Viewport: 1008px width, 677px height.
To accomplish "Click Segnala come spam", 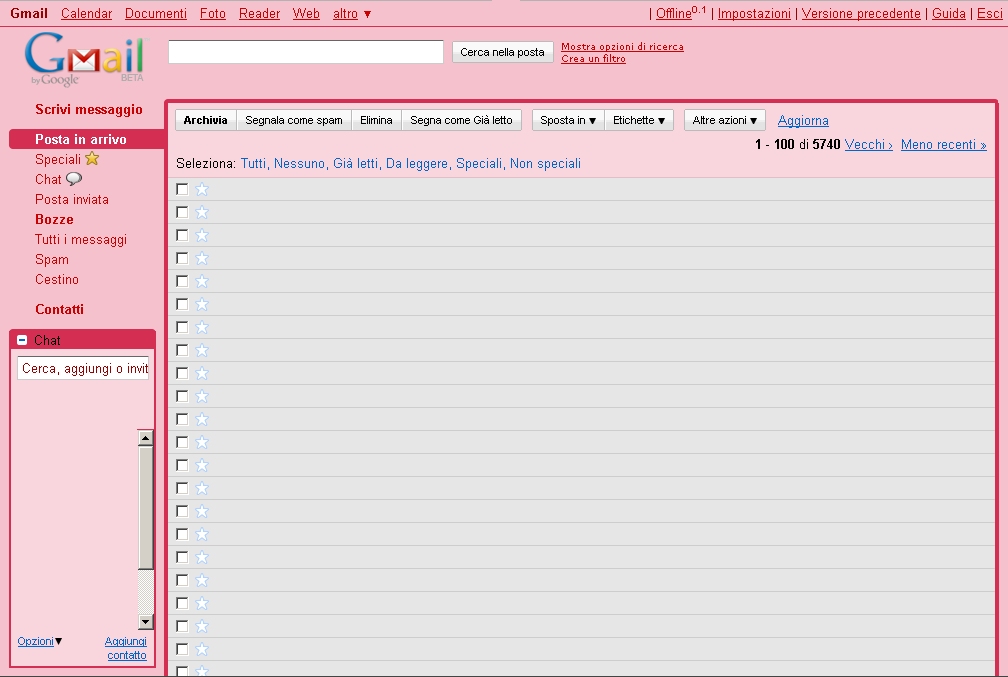I will (294, 120).
